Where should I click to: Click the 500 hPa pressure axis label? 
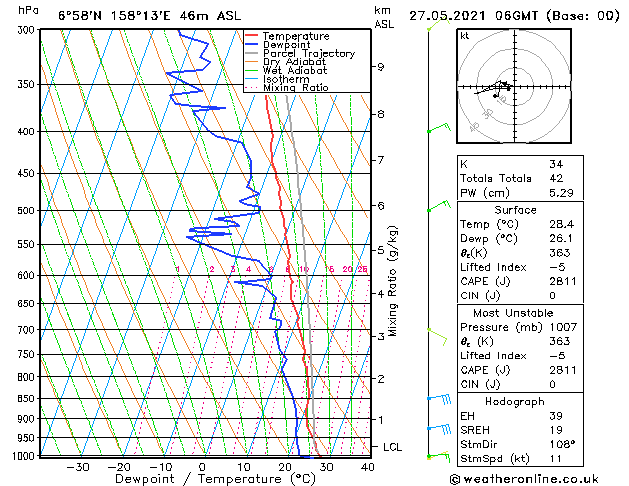click(26, 211)
